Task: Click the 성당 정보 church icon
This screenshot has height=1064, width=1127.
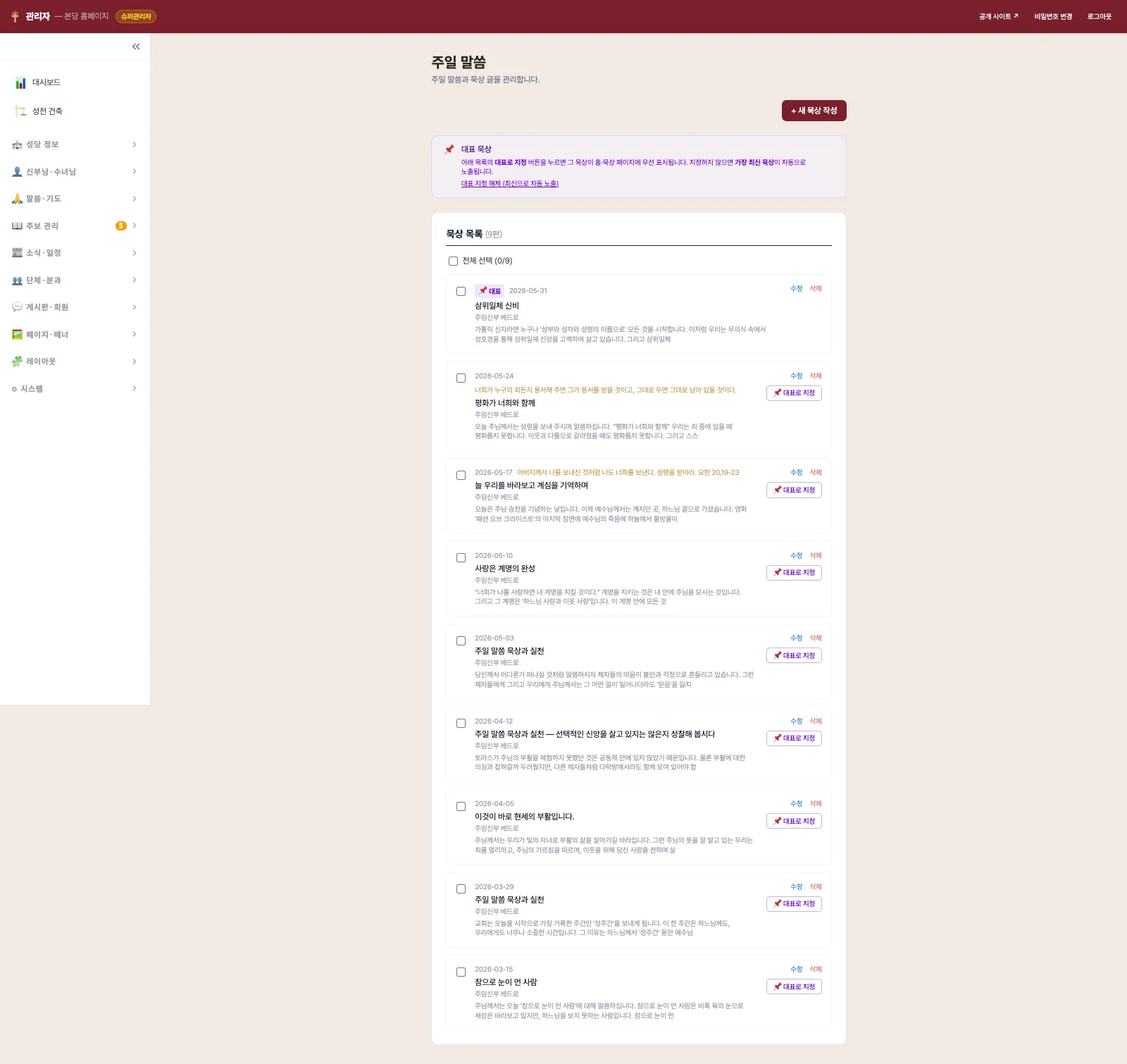Action: point(17,144)
